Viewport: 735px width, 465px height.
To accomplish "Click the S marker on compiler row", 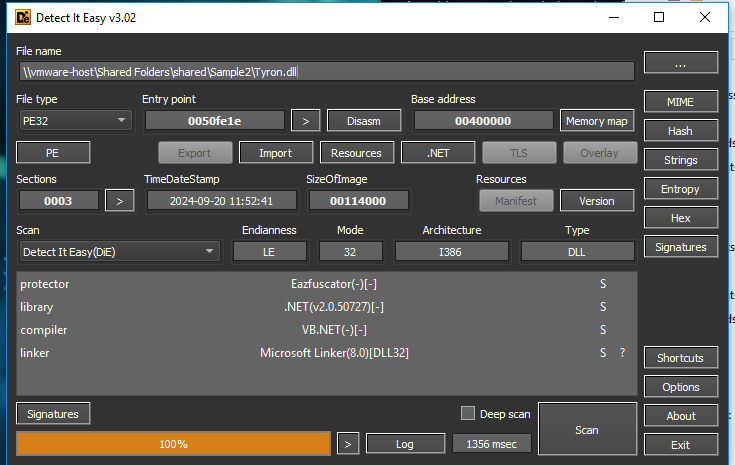I will click(x=603, y=330).
